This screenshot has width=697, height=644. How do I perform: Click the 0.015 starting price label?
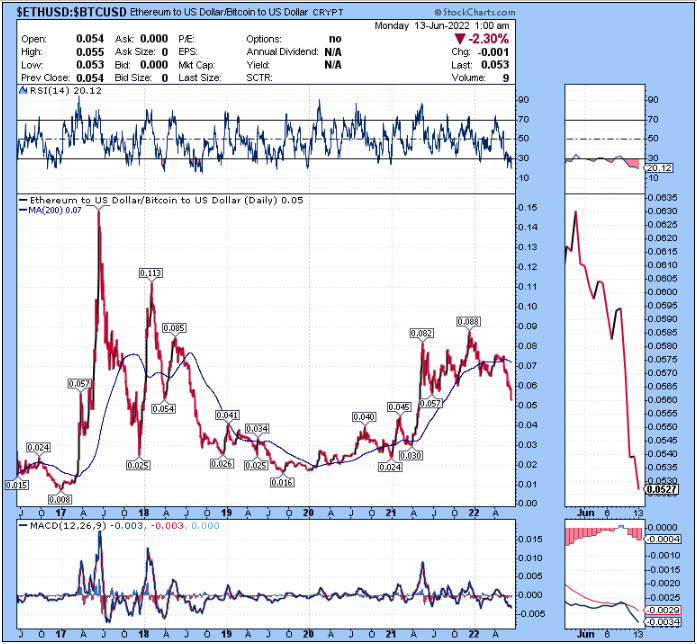coord(17,485)
